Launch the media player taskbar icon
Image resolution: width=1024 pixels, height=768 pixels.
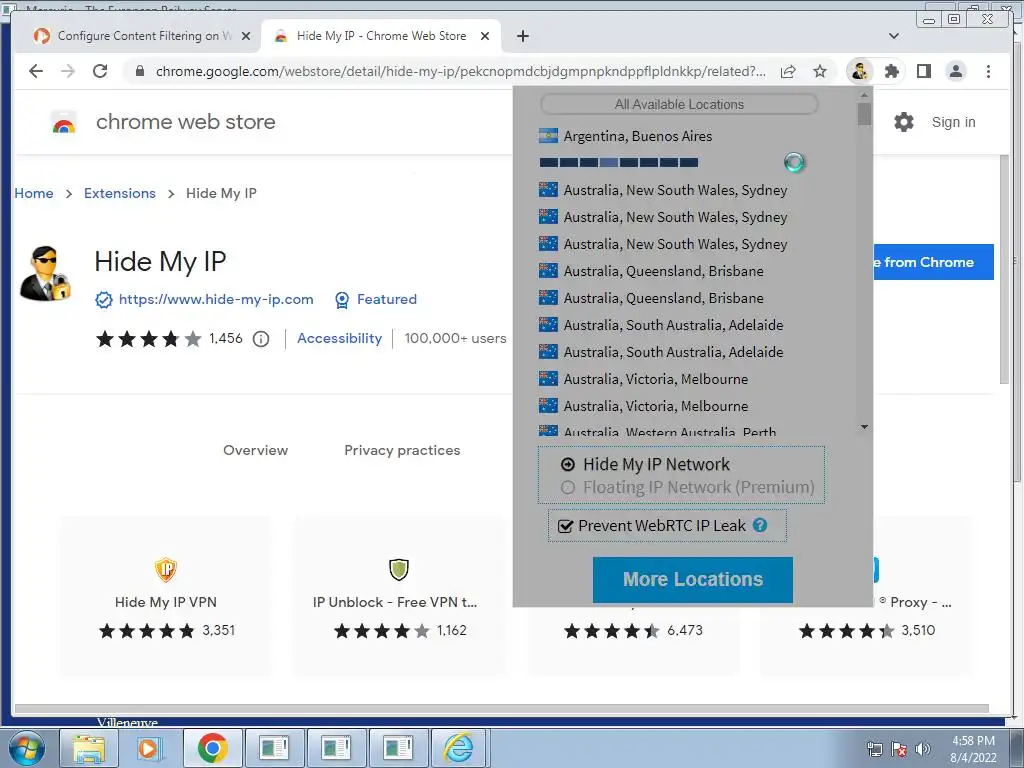point(150,748)
